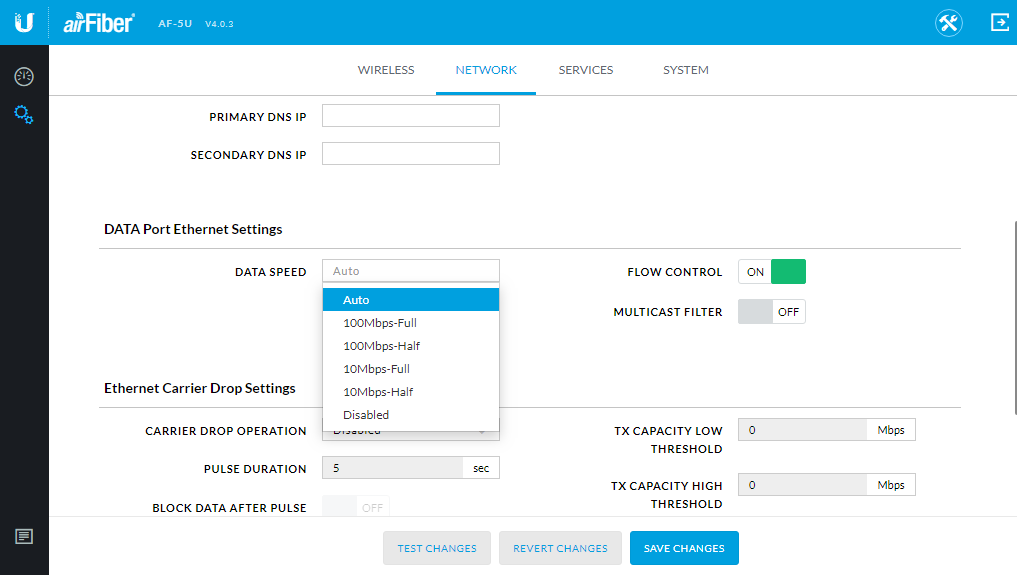1017x575 pixels.
Task: Switch to the Services tab
Action: (586, 70)
